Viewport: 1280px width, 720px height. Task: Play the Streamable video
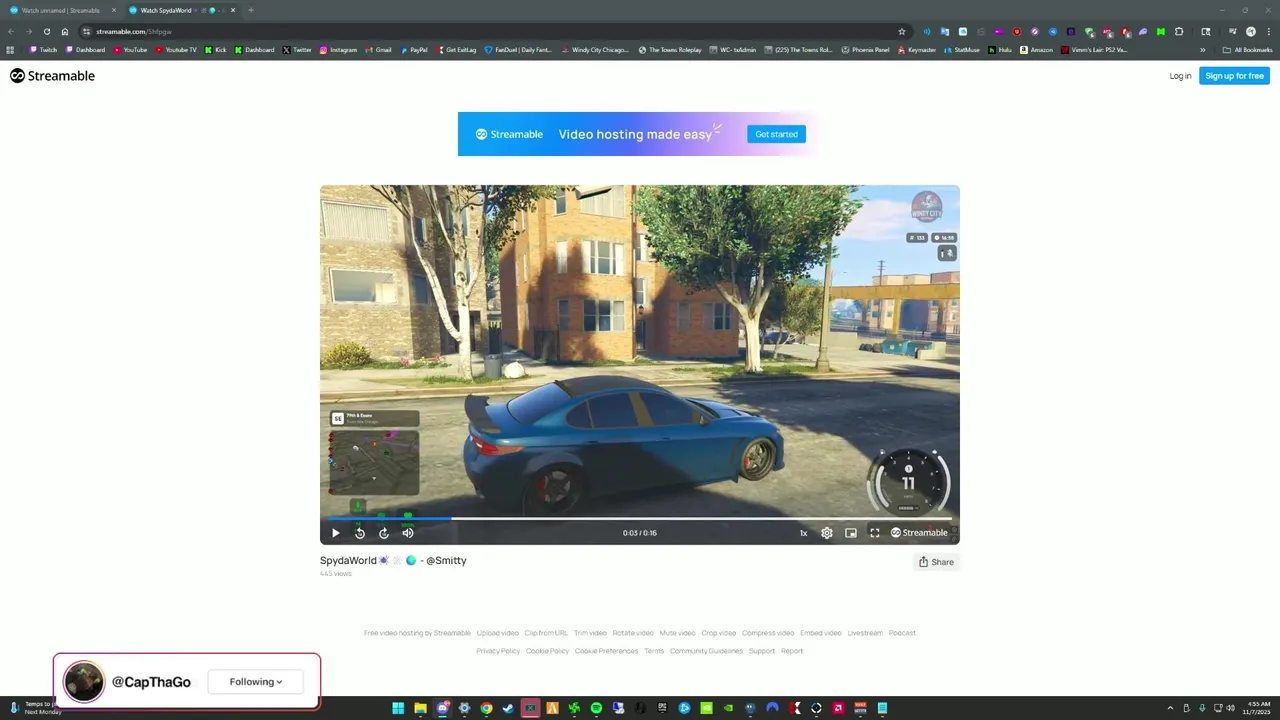tap(336, 533)
